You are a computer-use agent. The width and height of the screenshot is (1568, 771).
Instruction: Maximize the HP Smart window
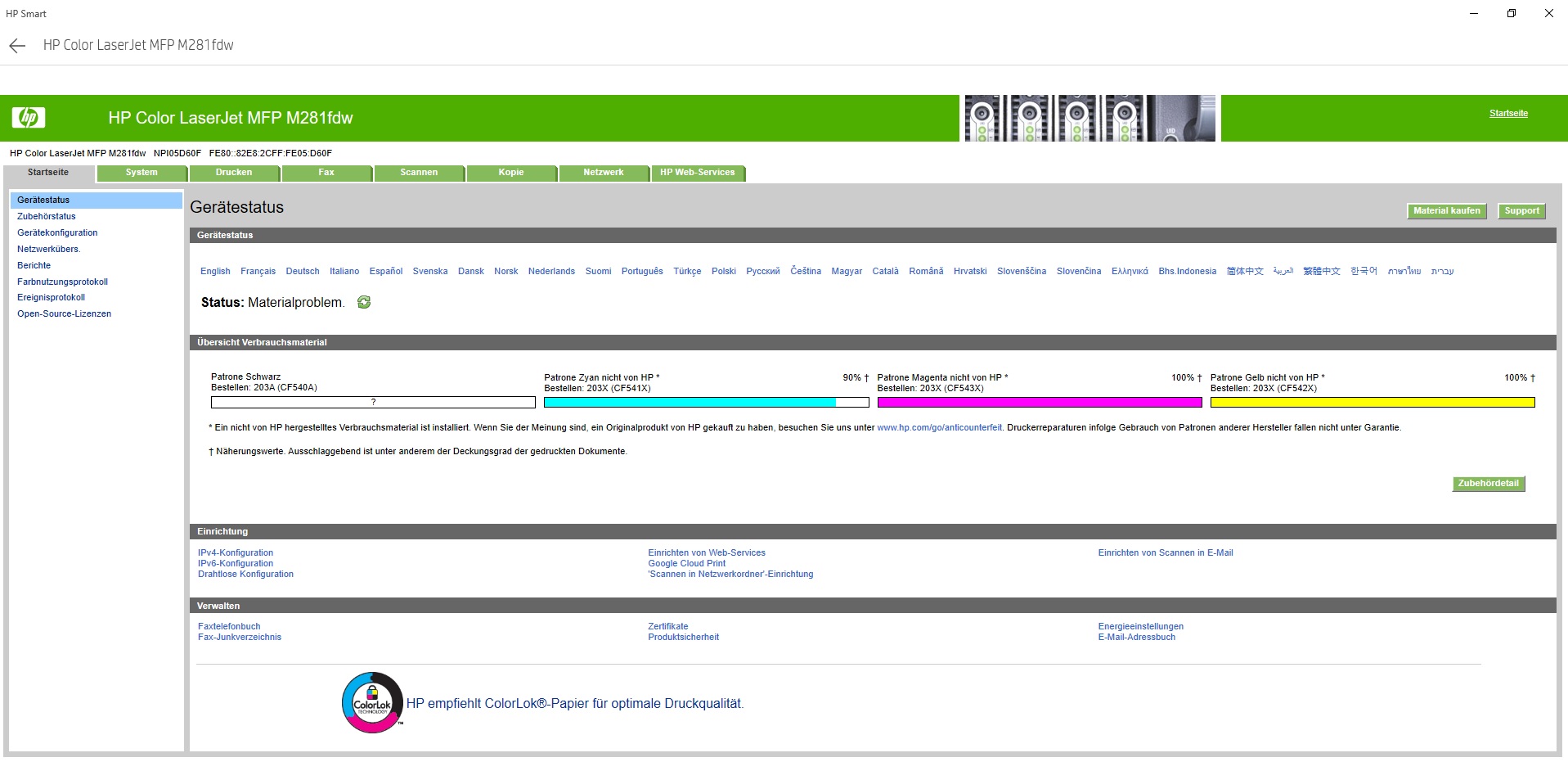click(x=1512, y=13)
